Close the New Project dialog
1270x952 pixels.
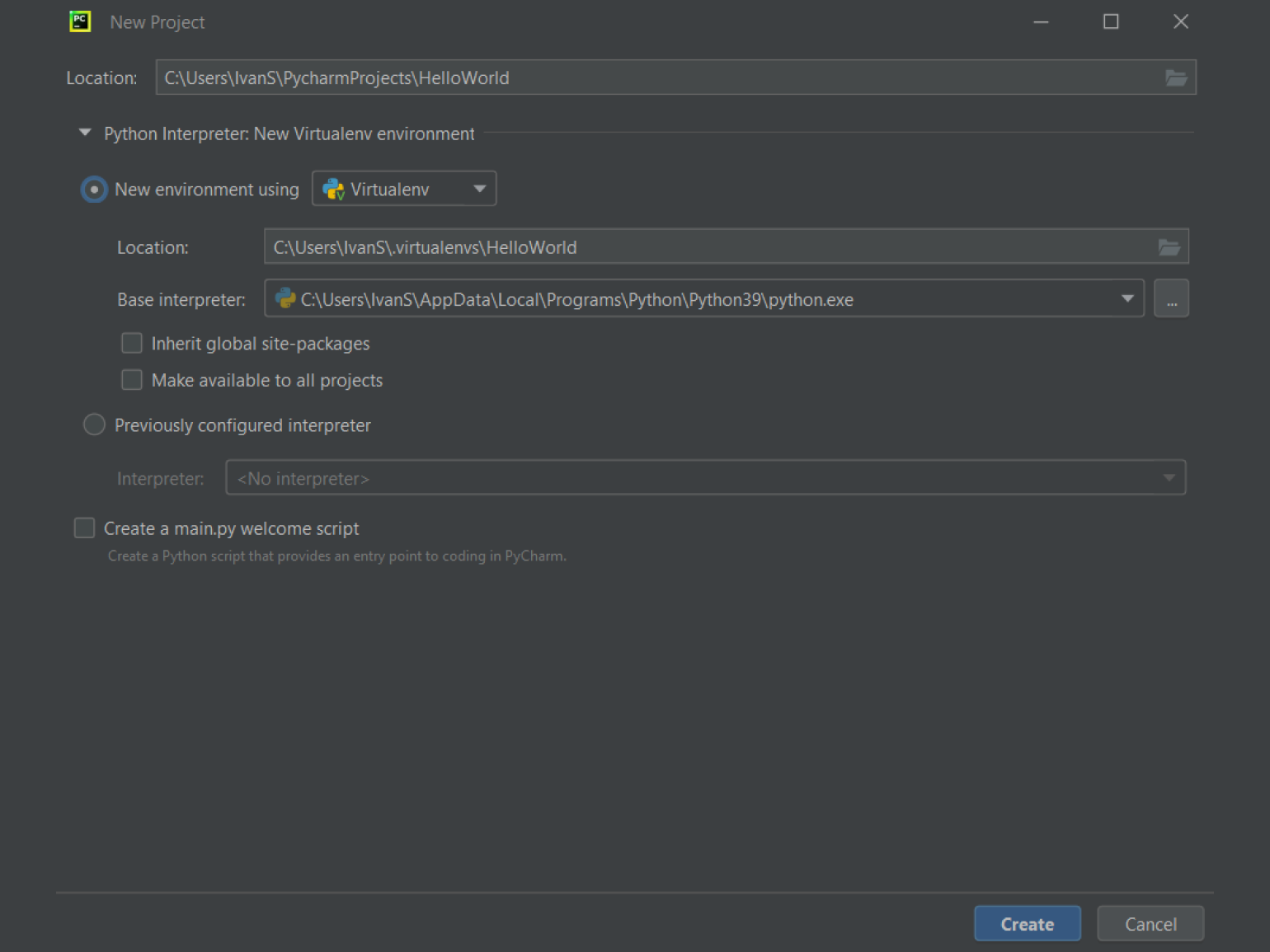(x=1180, y=21)
